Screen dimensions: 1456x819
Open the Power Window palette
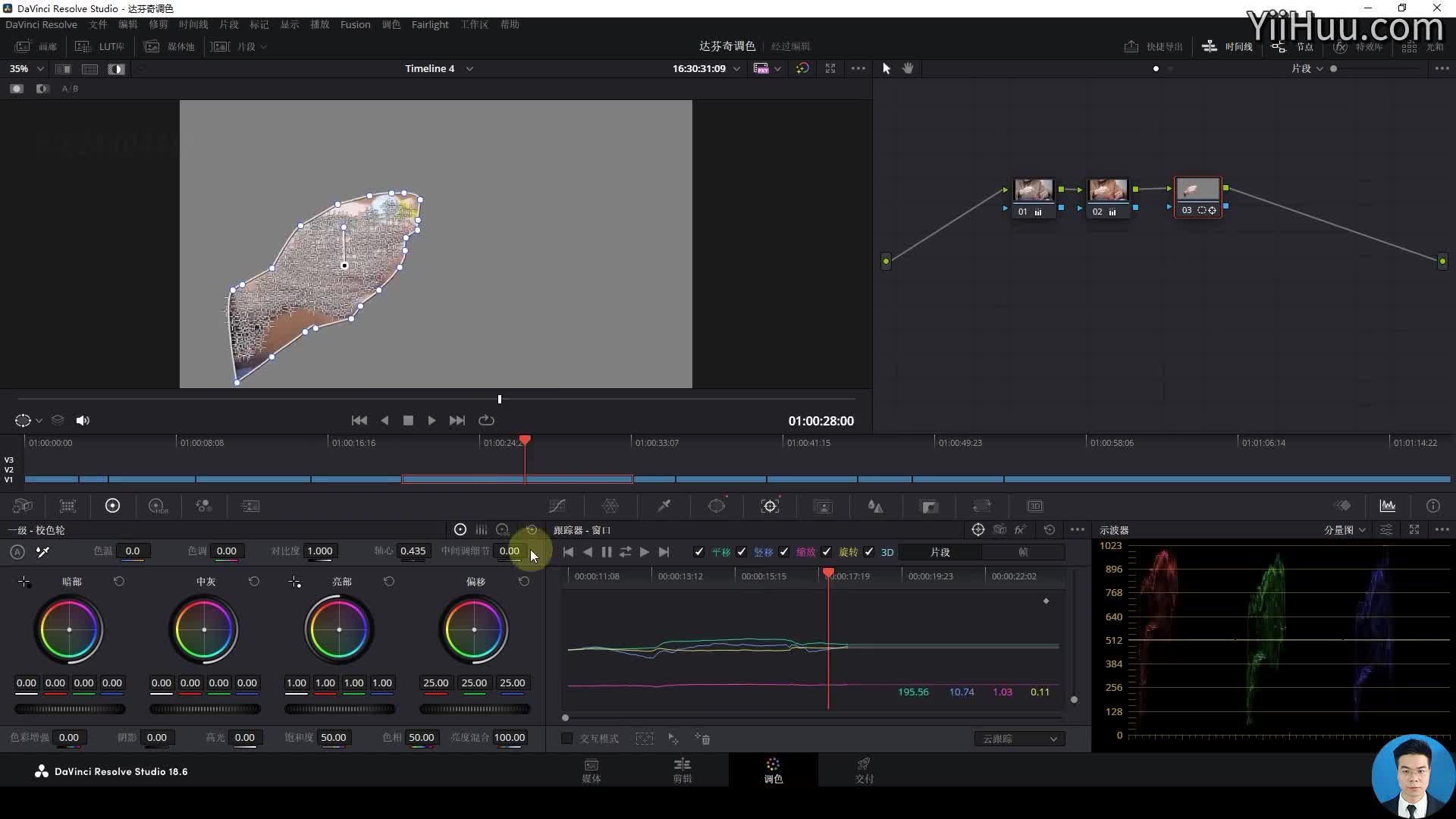pos(717,506)
